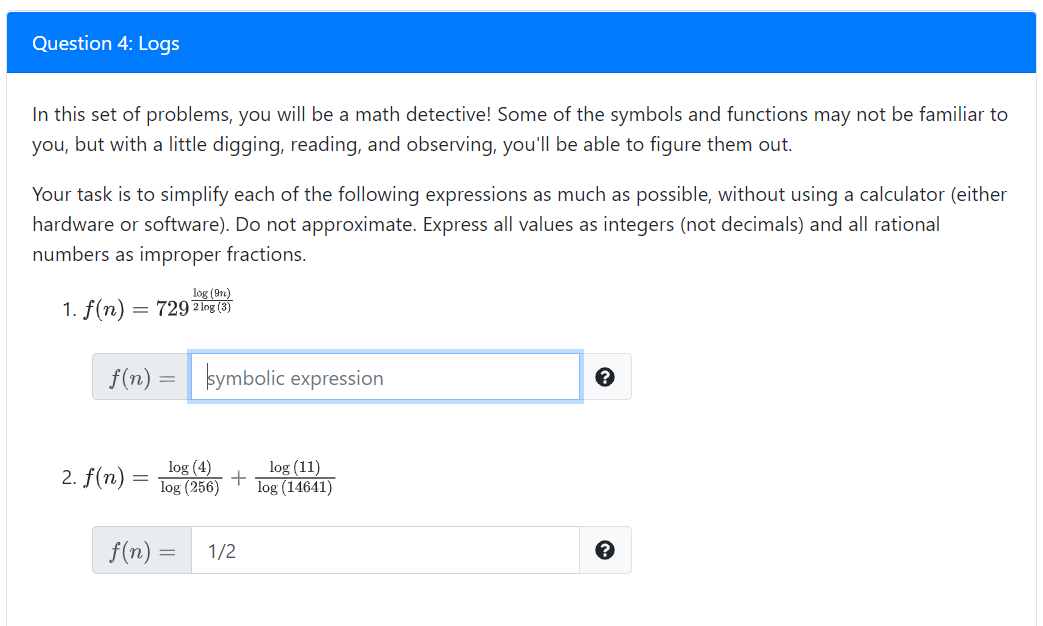Select the symbolic expression input field
Image resolution: width=1043 pixels, height=626 pixels.
(385, 376)
